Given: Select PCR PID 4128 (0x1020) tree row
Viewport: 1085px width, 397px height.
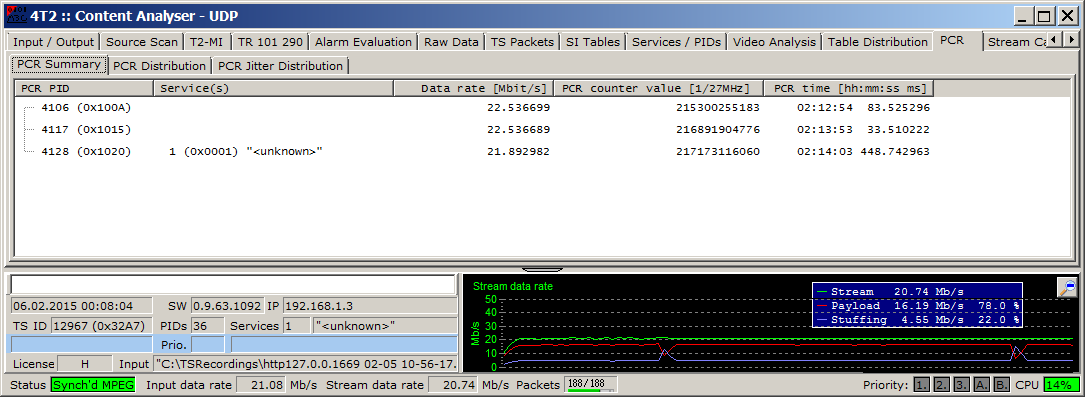Looking at the screenshot, I should pos(86,151).
